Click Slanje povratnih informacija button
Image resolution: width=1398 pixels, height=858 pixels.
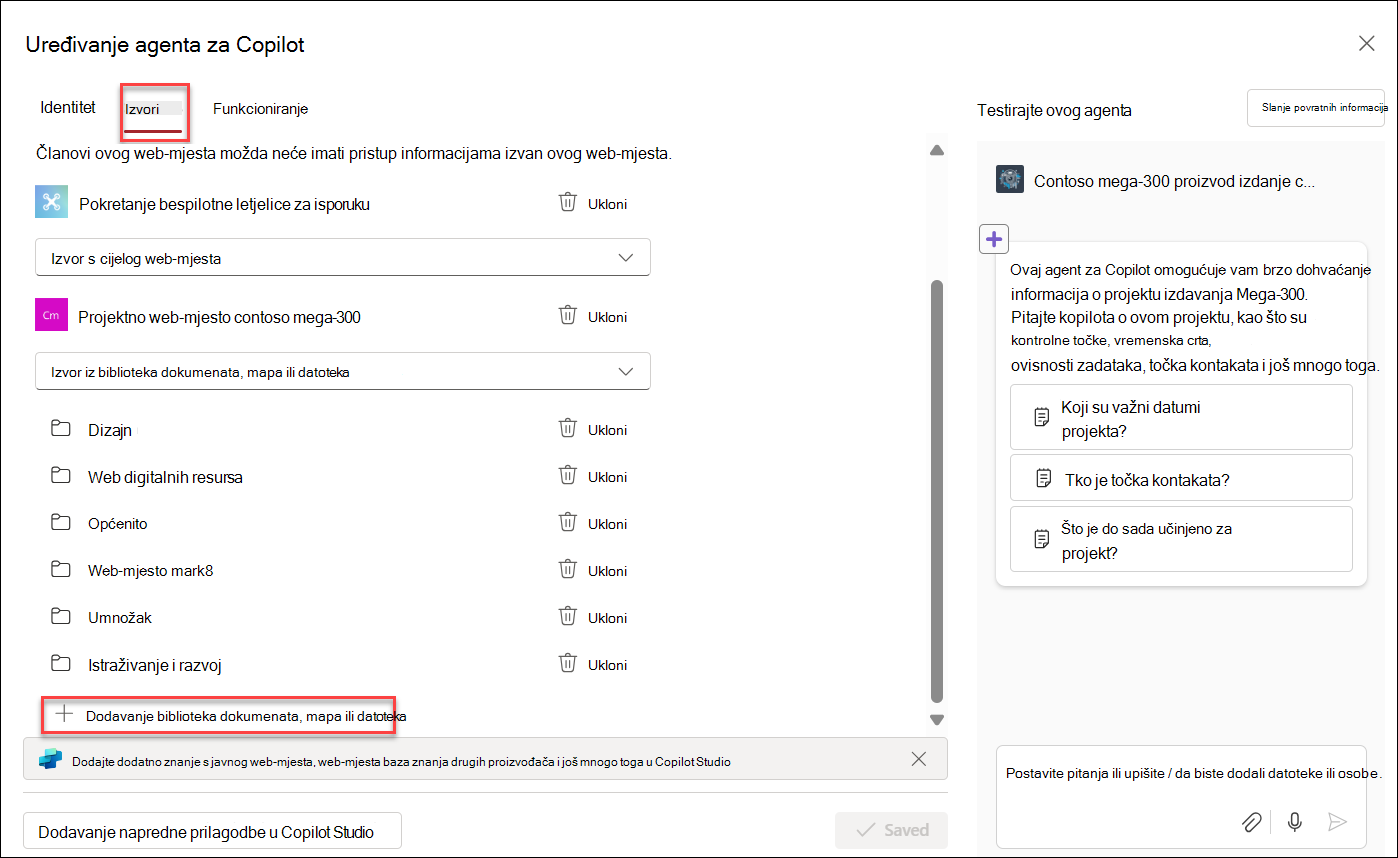coord(1316,107)
